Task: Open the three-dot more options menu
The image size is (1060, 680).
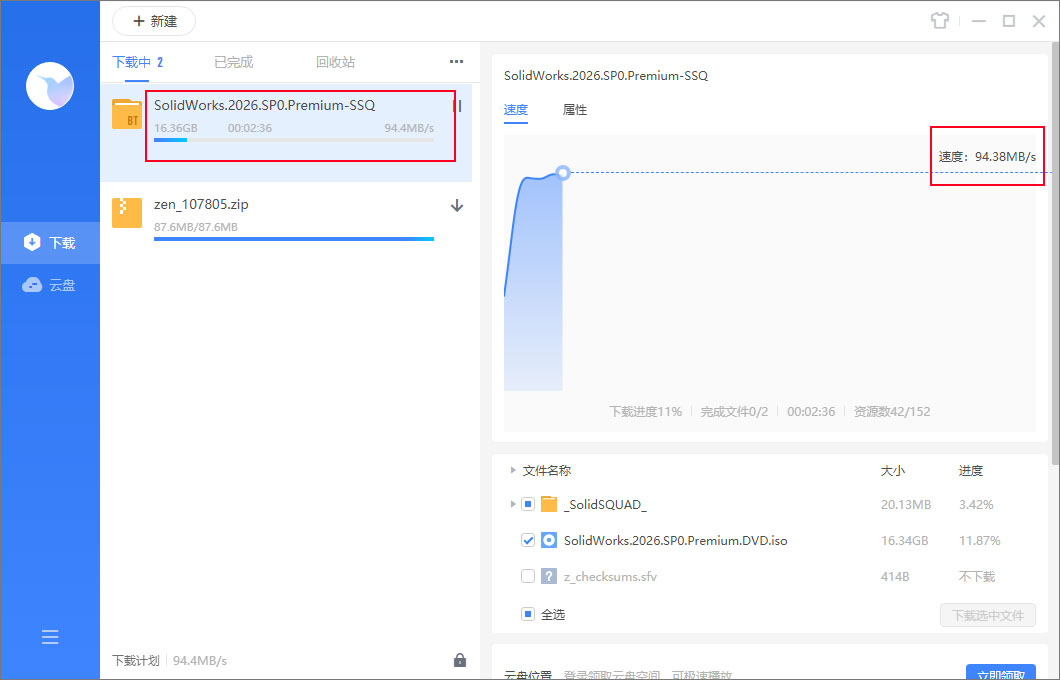Action: pos(456,62)
